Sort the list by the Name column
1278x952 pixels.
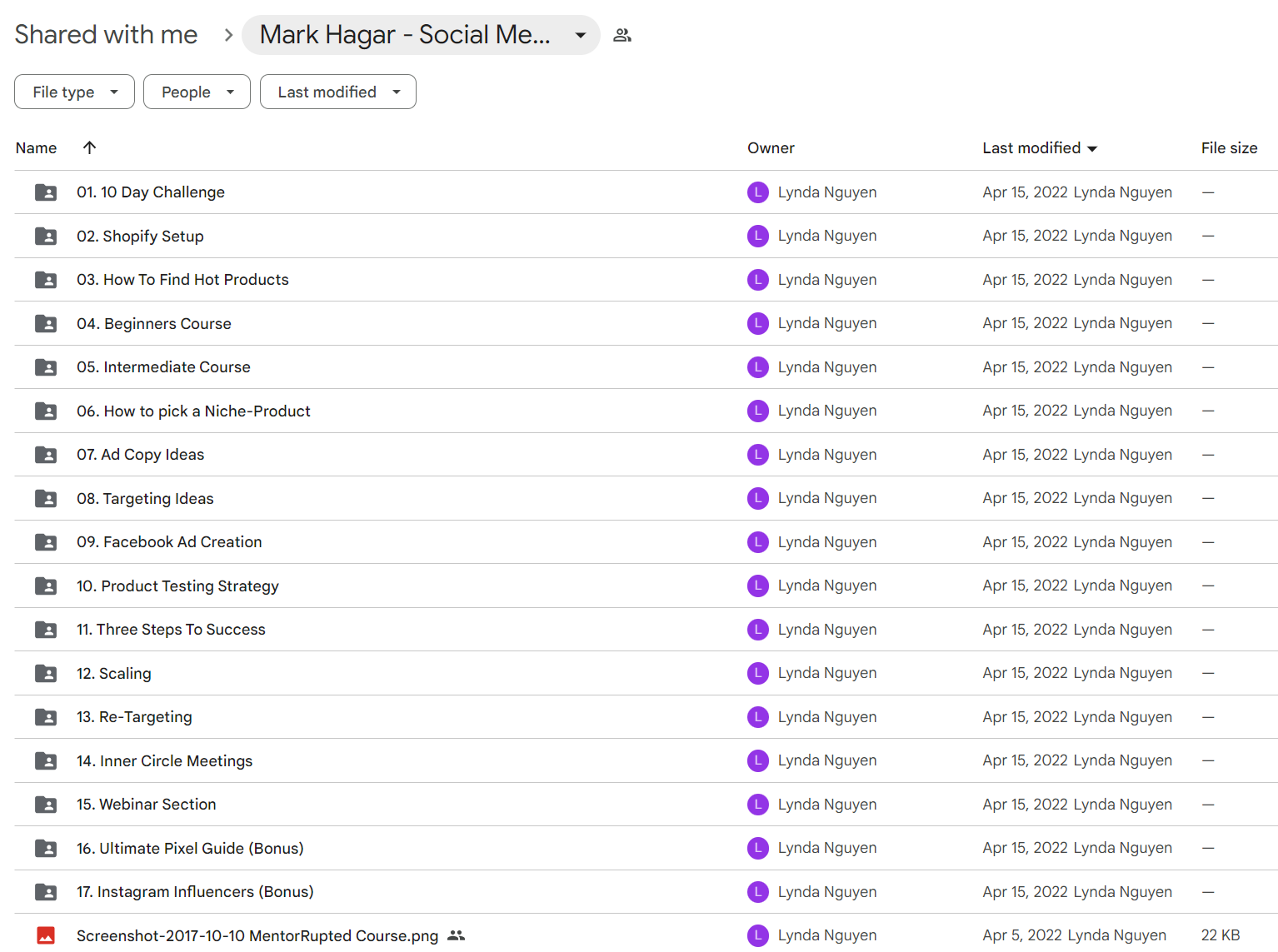point(37,147)
